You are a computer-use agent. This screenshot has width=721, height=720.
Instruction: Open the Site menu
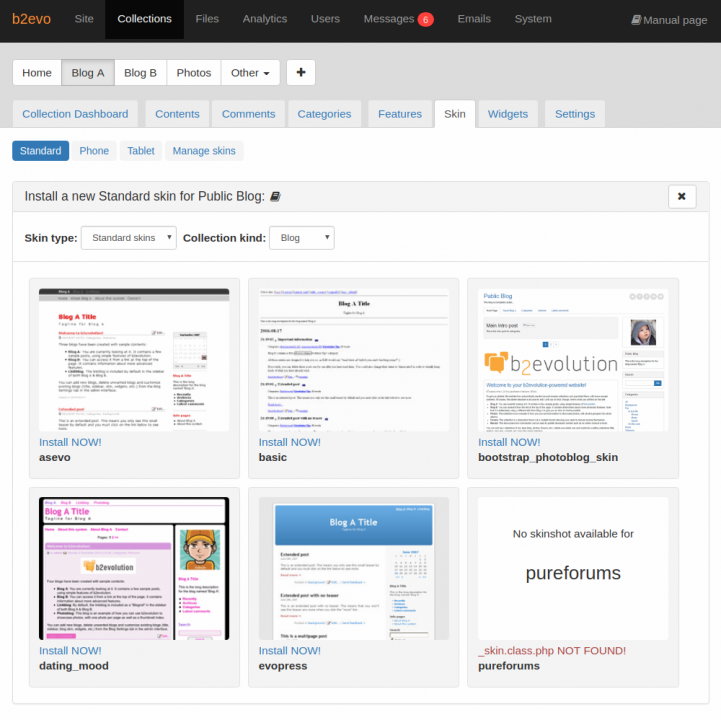click(x=84, y=19)
